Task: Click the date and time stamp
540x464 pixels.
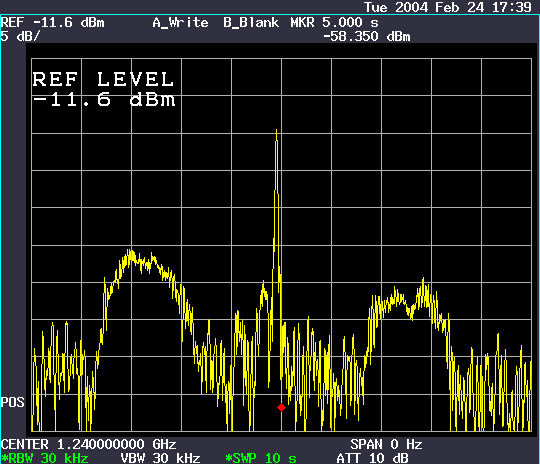Action: (448, 7)
